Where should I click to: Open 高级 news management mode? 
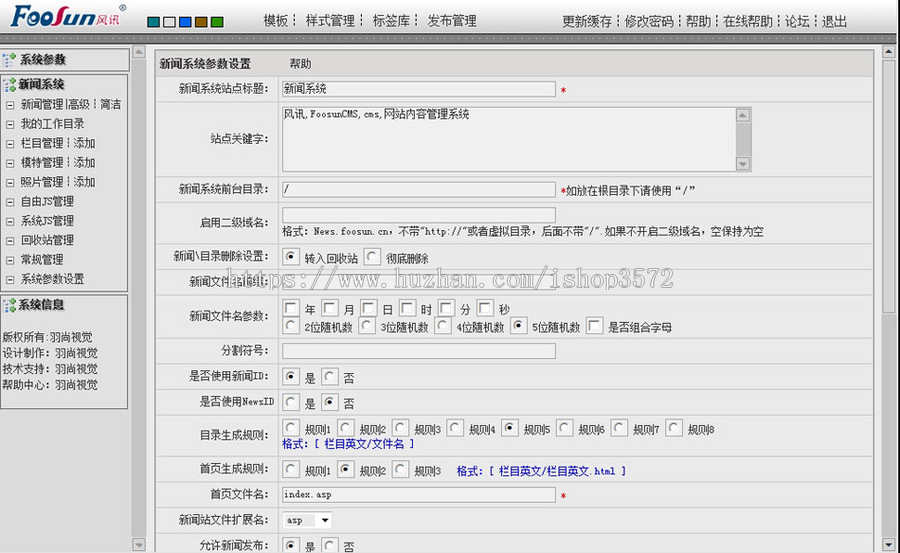79,105
